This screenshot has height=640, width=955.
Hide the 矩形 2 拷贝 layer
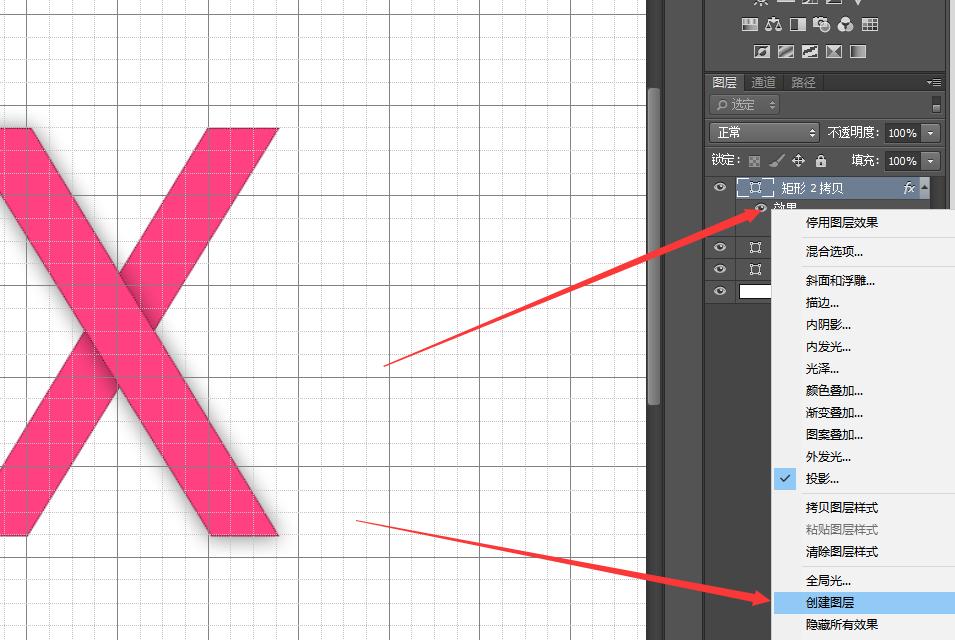pos(719,187)
